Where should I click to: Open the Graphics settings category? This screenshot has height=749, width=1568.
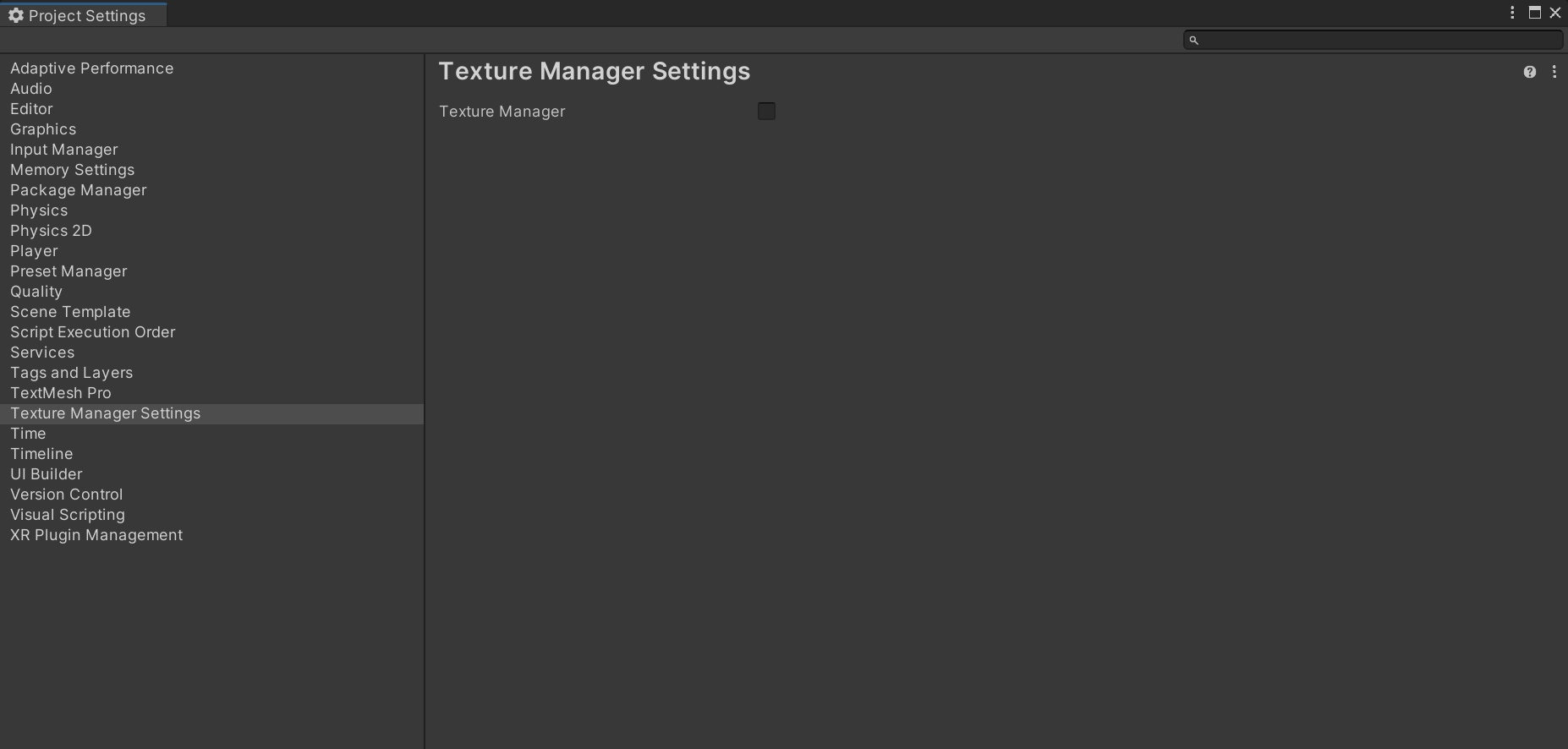pyautogui.click(x=43, y=129)
